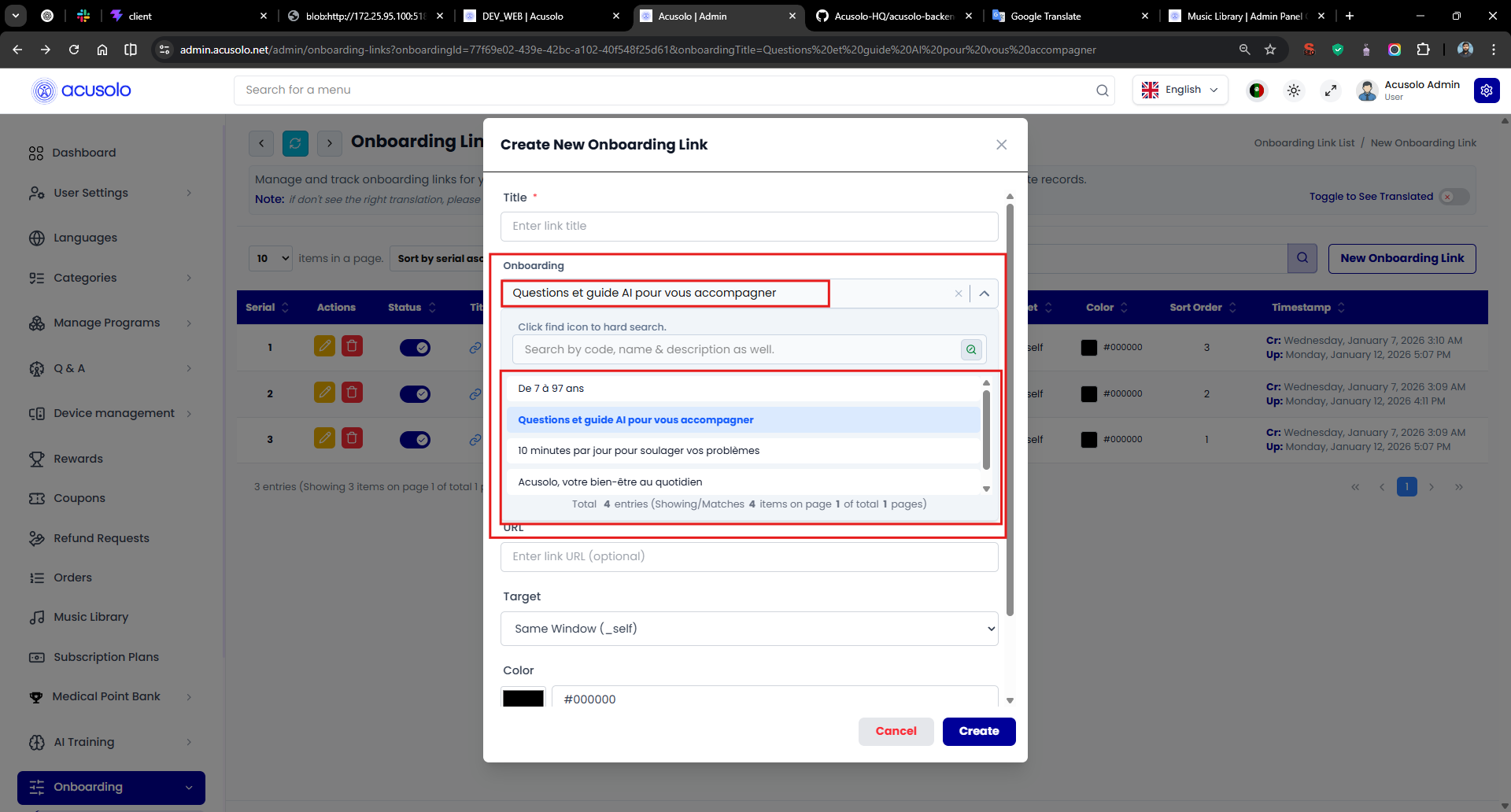Clear the selected Onboarding value
Image resolution: width=1511 pixels, height=812 pixels.
(959, 293)
